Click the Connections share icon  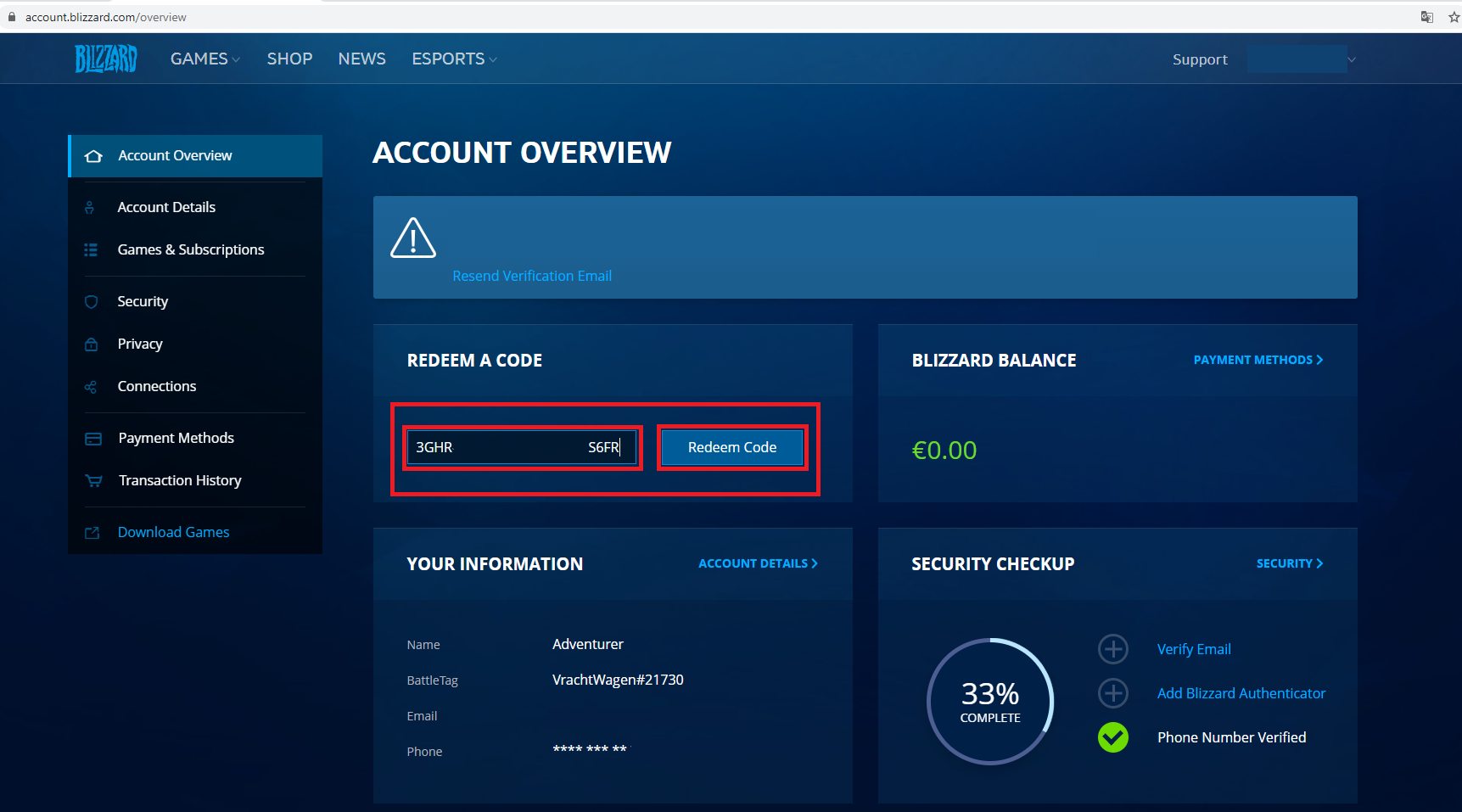91,387
